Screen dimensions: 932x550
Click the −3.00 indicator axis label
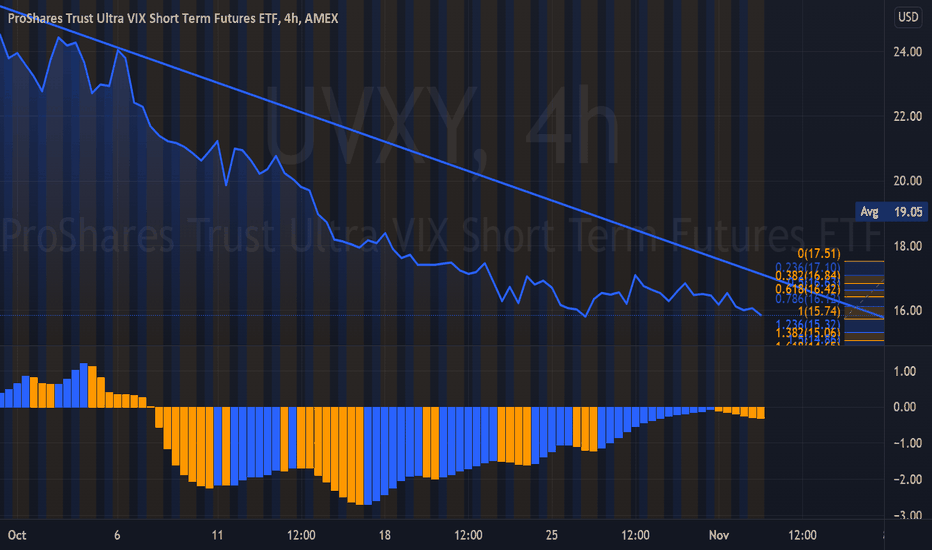[x=907, y=515]
